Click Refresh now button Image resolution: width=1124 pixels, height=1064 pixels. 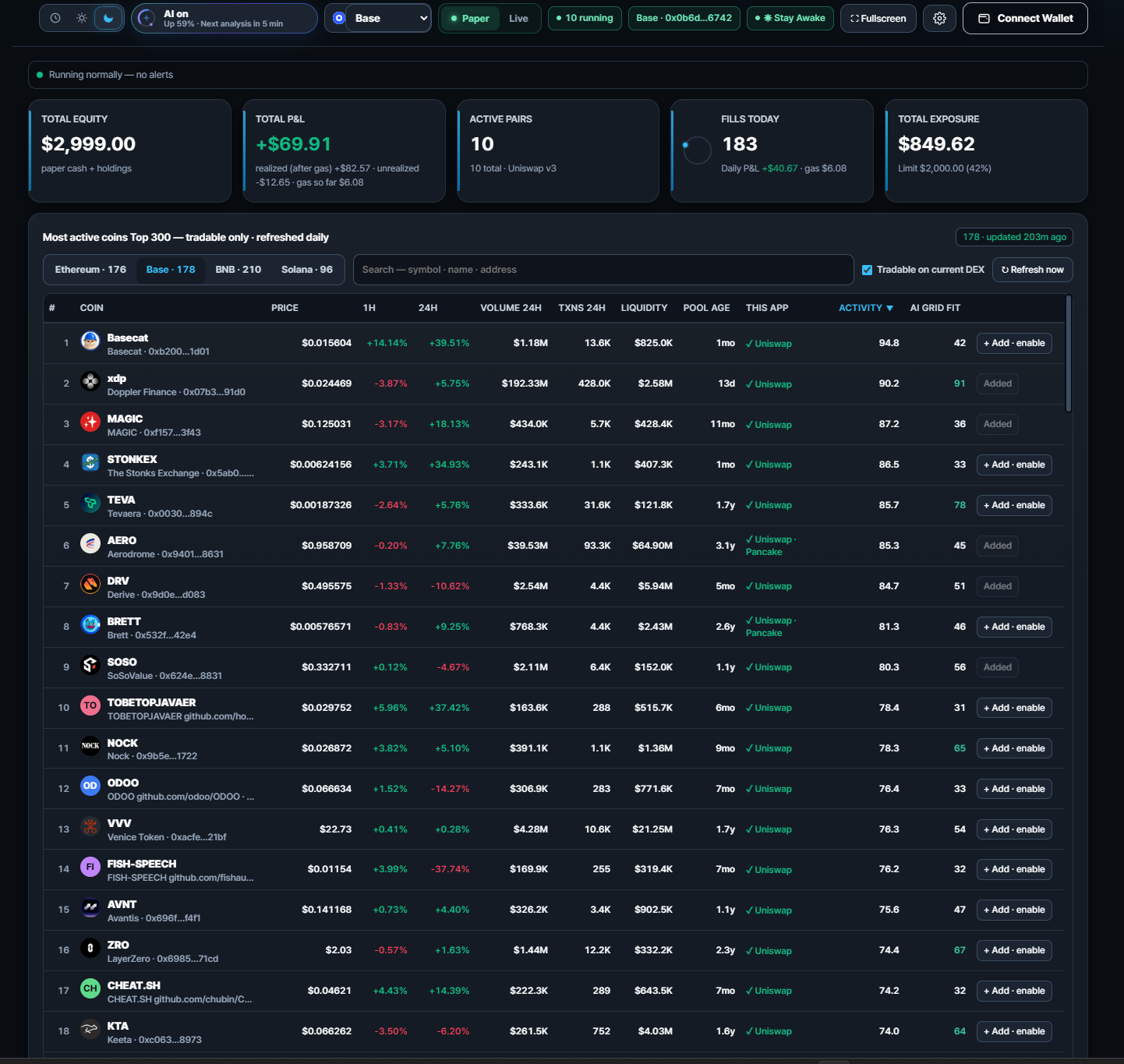[x=1032, y=270]
